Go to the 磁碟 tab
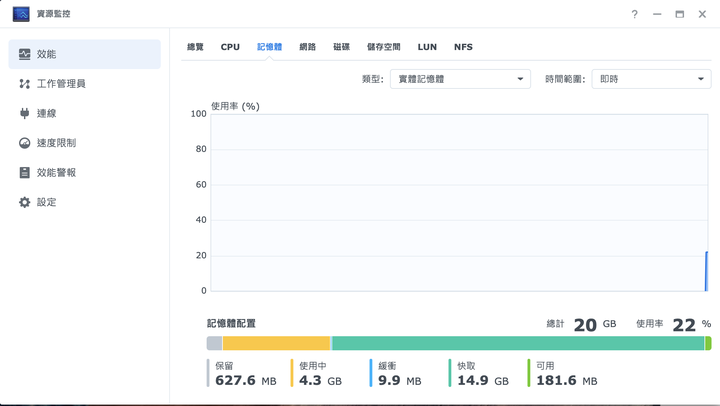Viewport: 720px width, 406px height. click(x=341, y=47)
